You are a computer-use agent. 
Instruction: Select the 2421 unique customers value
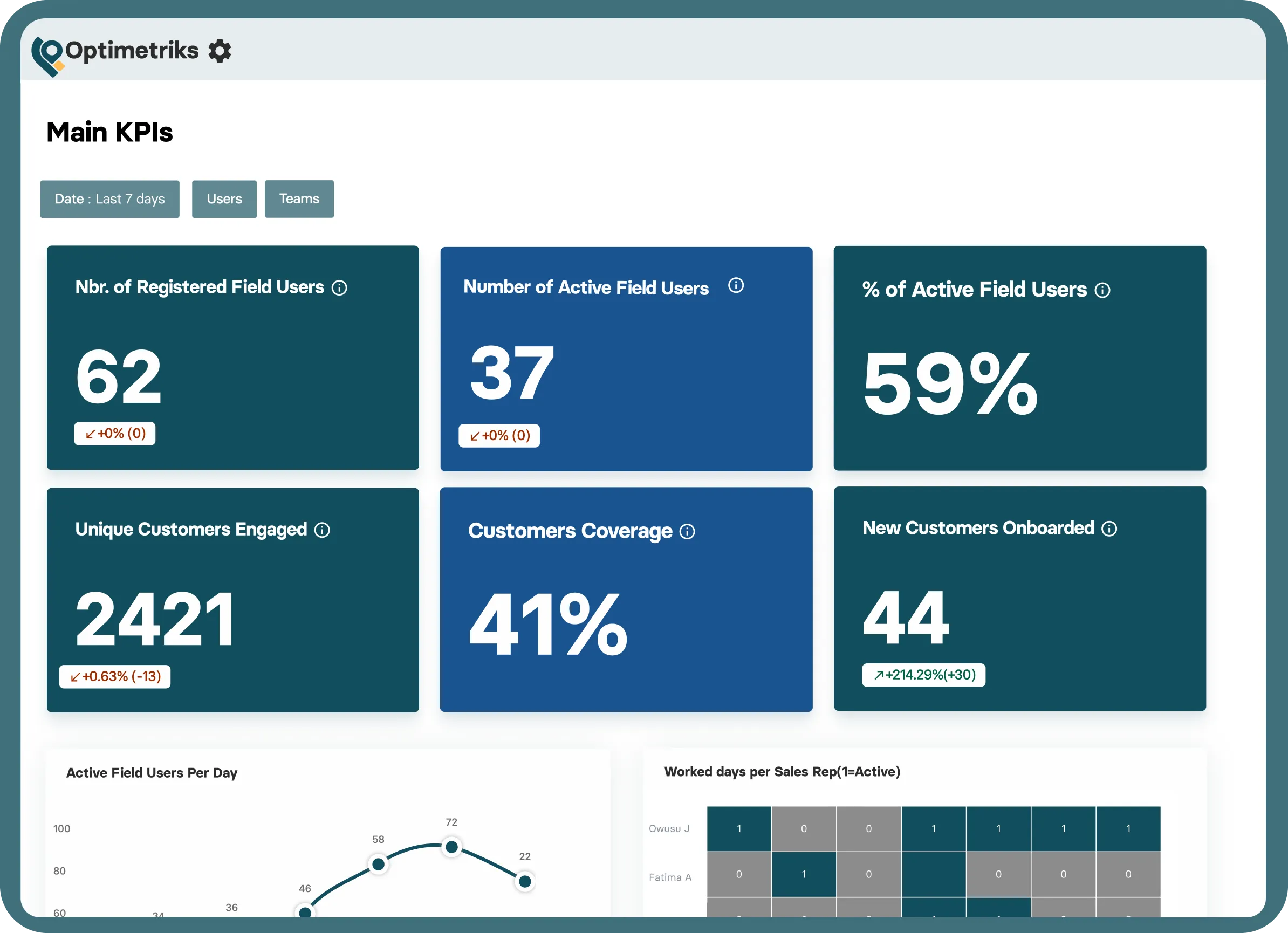[155, 619]
